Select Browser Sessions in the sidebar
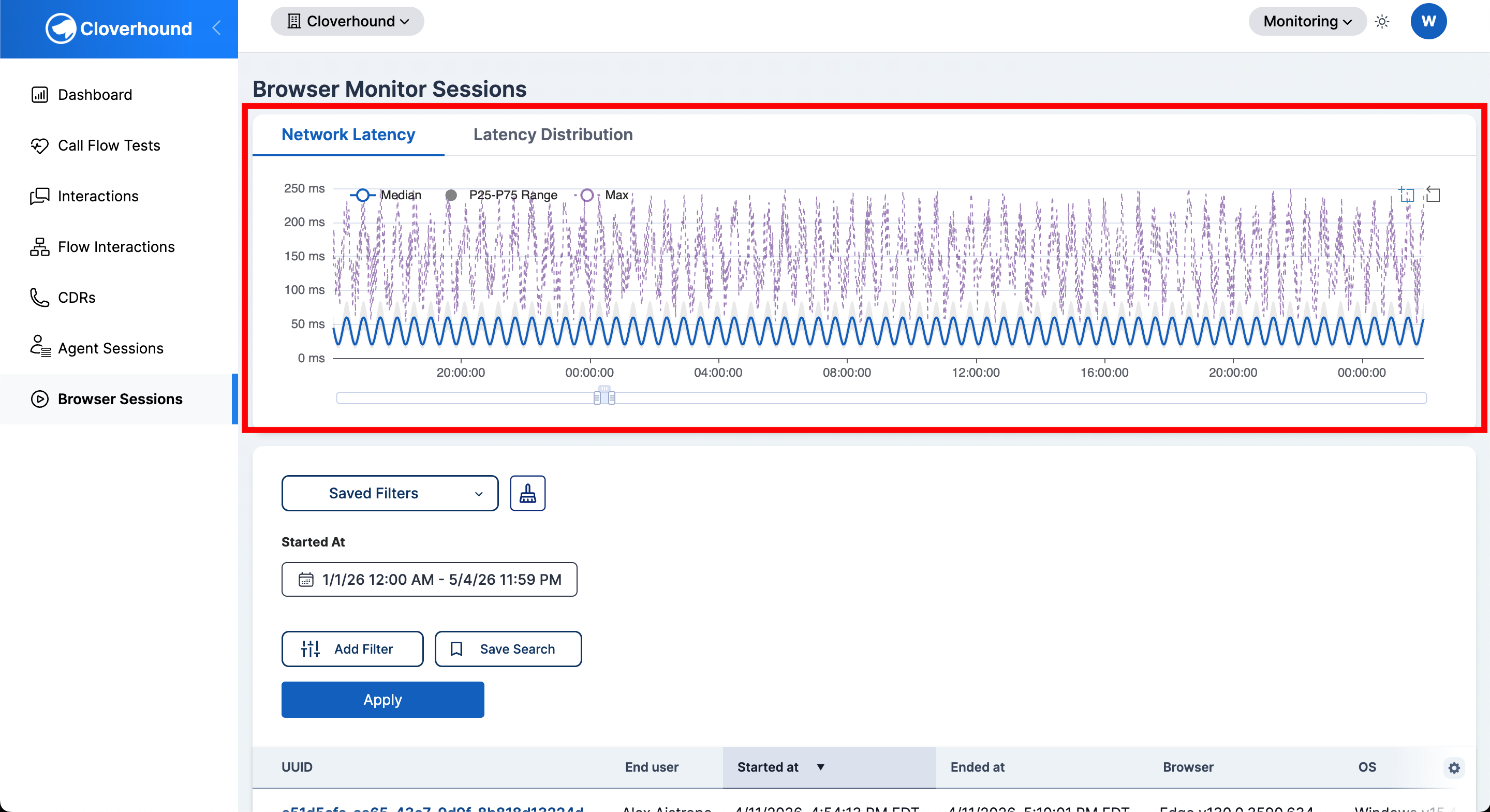1490x812 pixels. [x=119, y=399]
